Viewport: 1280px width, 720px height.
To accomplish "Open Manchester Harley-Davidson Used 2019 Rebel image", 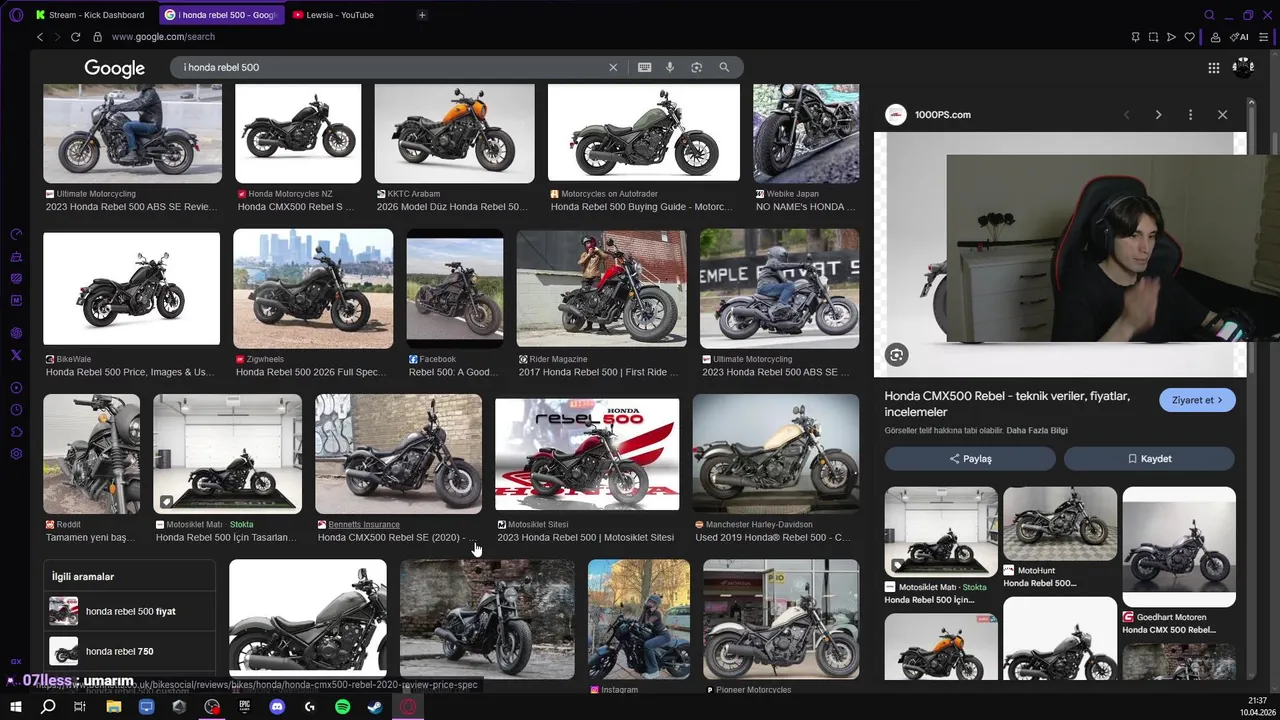I will pyautogui.click(x=776, y=453).
